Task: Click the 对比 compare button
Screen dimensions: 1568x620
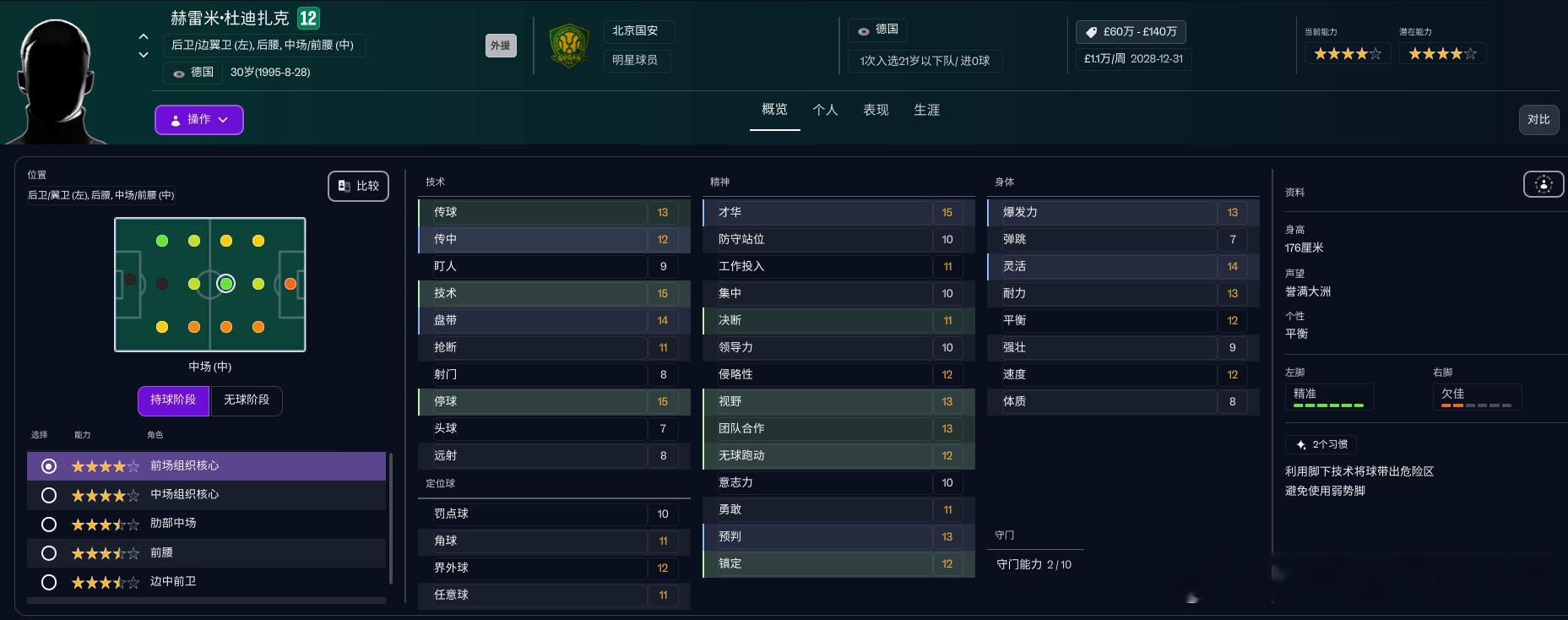Action: (1538, 119)
